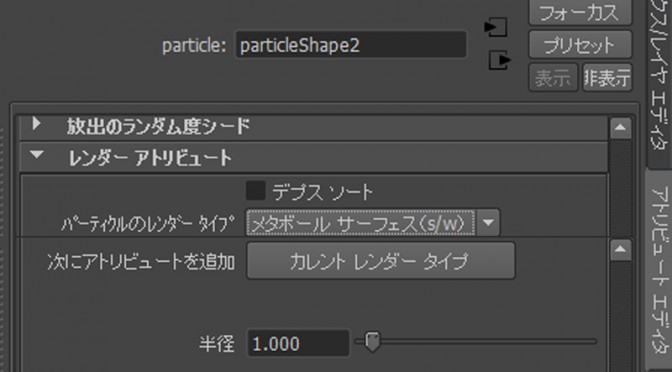
Task: Click the フォーカス button
Action: 580,13
